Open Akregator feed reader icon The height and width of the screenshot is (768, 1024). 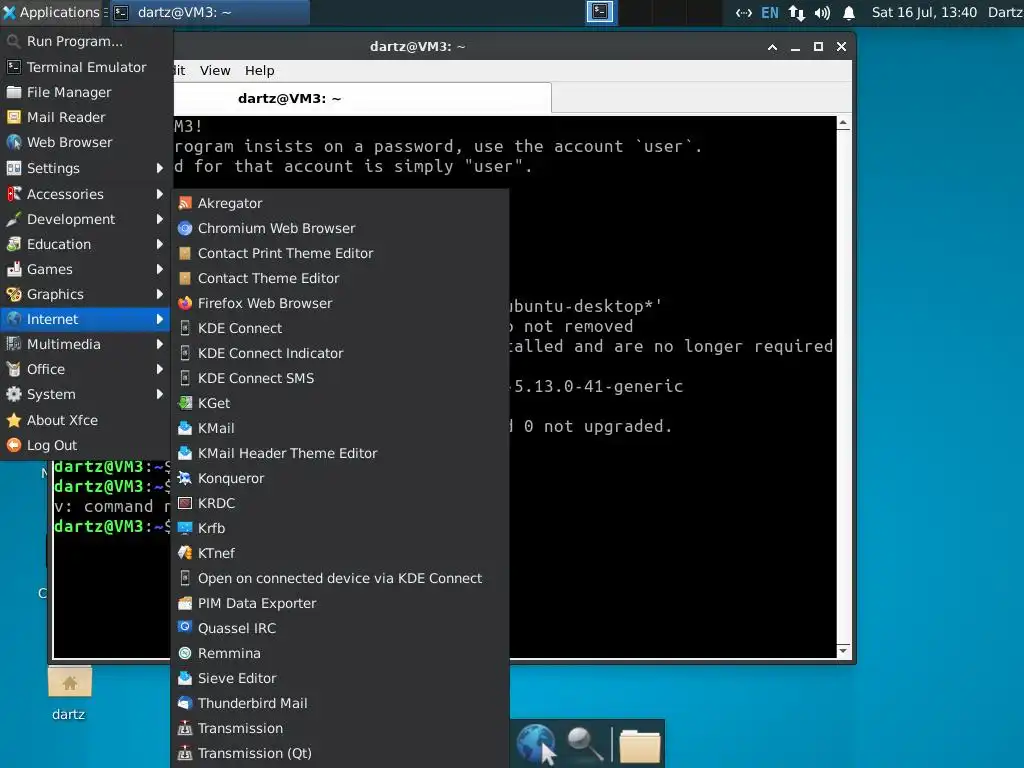(185, 204)
